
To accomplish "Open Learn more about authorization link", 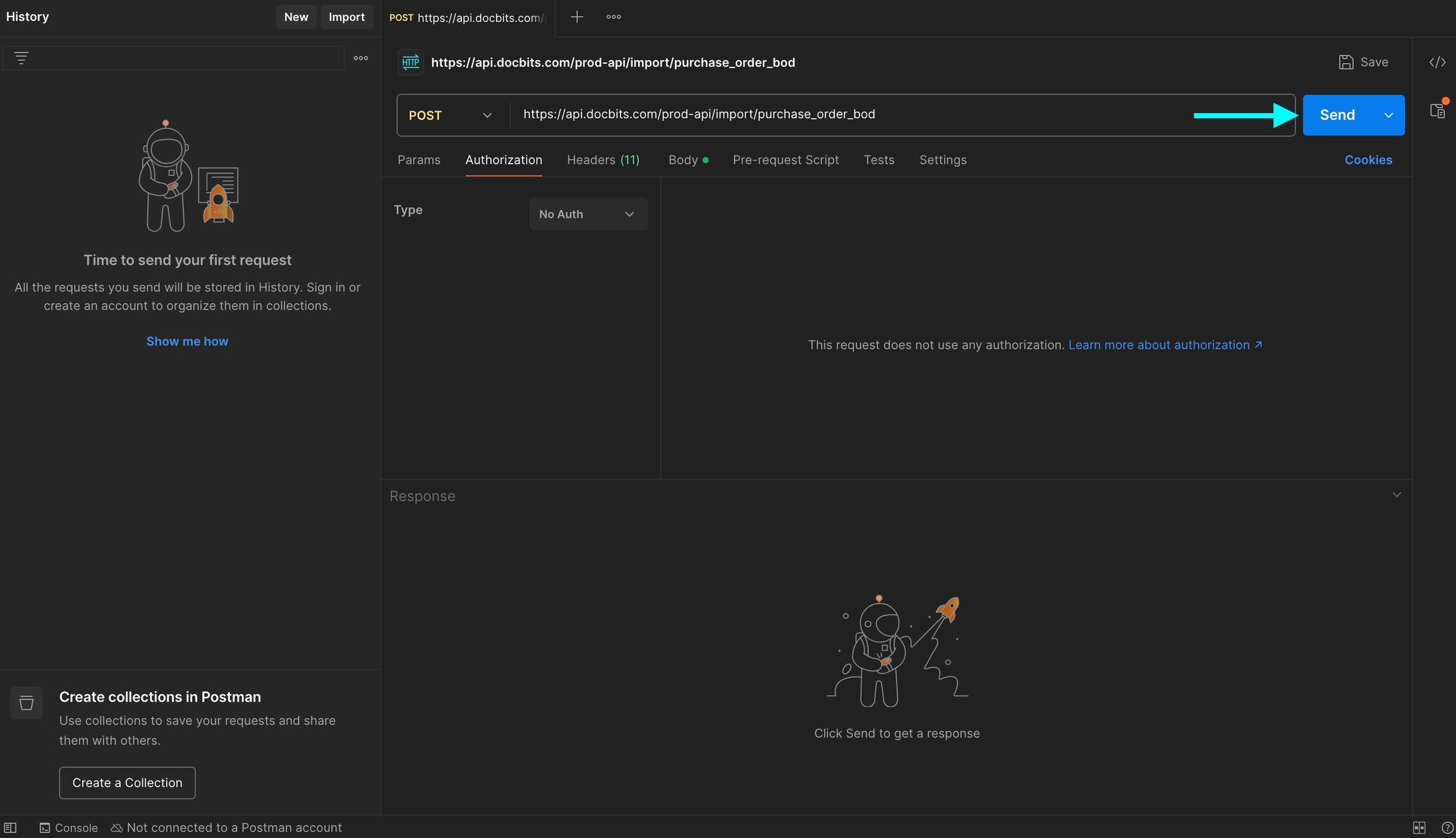I will coord(1165,345).
